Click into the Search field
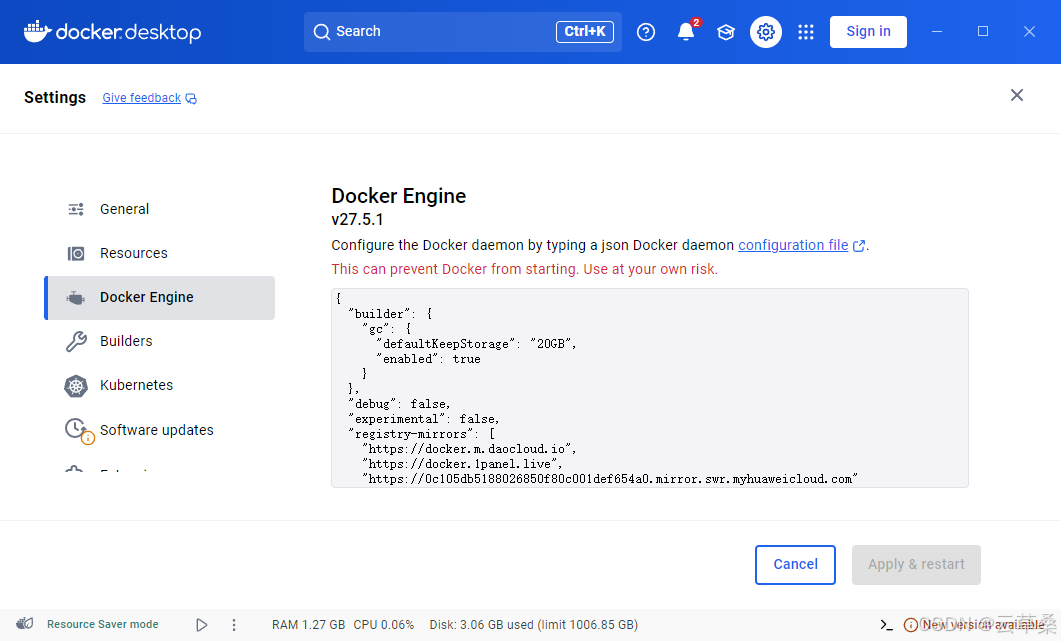This screenshot has height=641, width=1061. click(463, 32)
